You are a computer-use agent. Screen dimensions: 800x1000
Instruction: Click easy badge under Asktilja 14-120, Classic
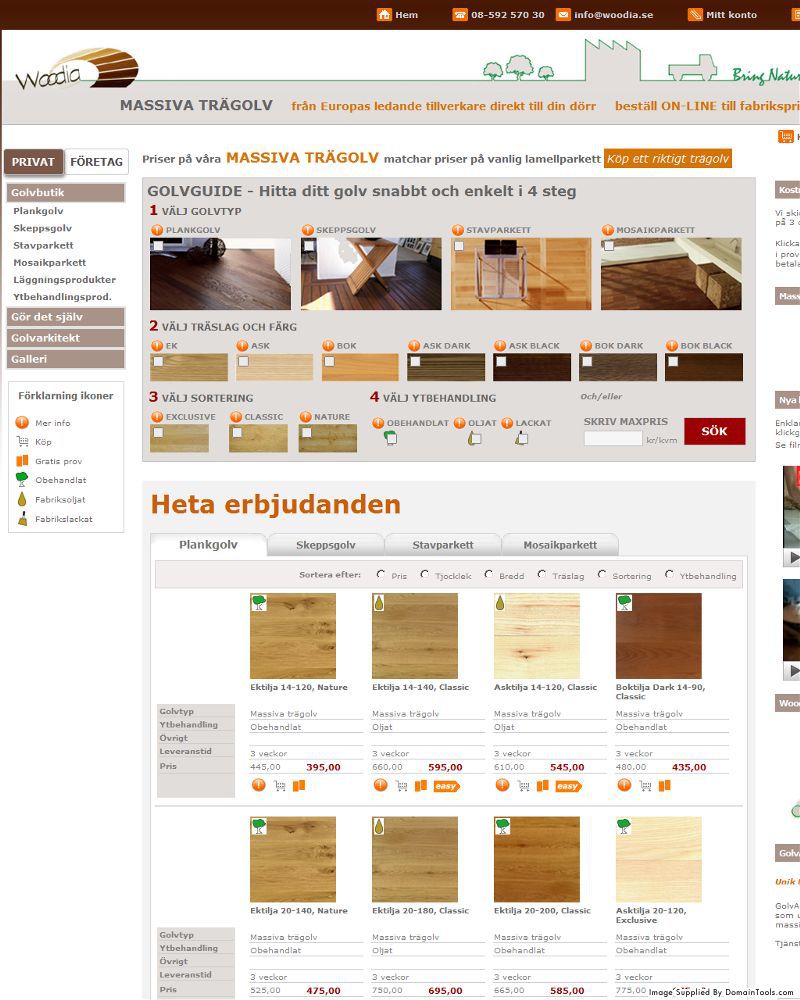[568, 786]
